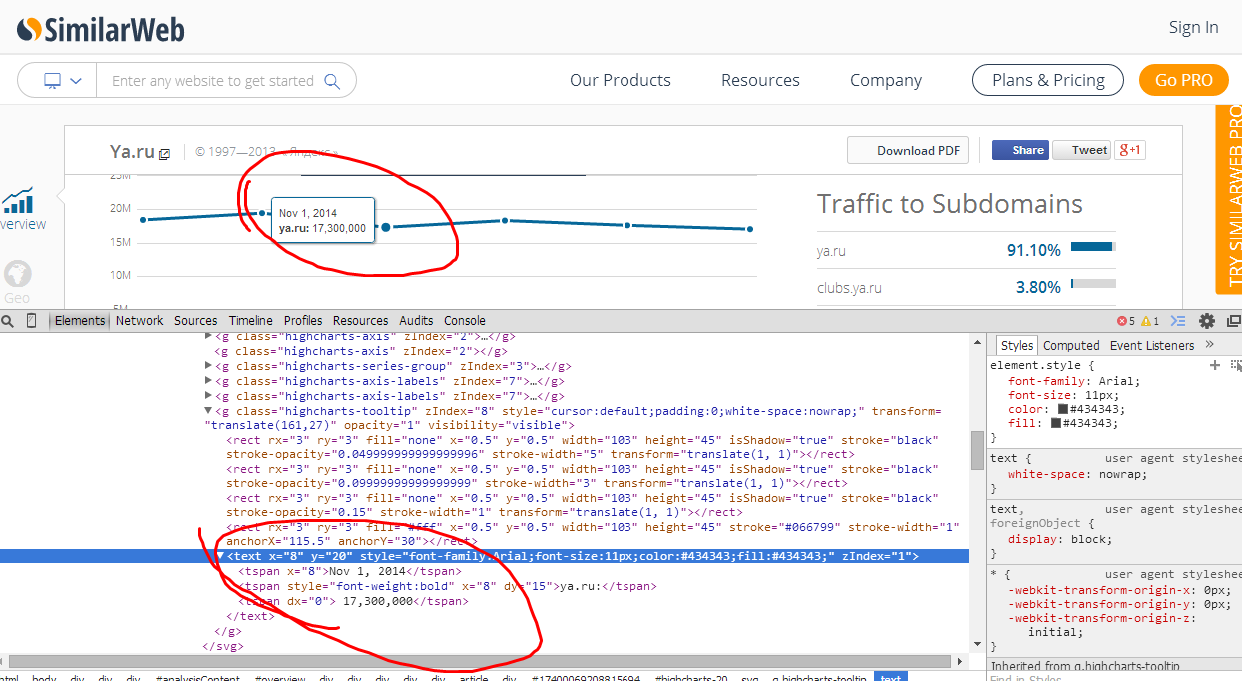Select the highlighted text breadcrumb

coord(890,678)
